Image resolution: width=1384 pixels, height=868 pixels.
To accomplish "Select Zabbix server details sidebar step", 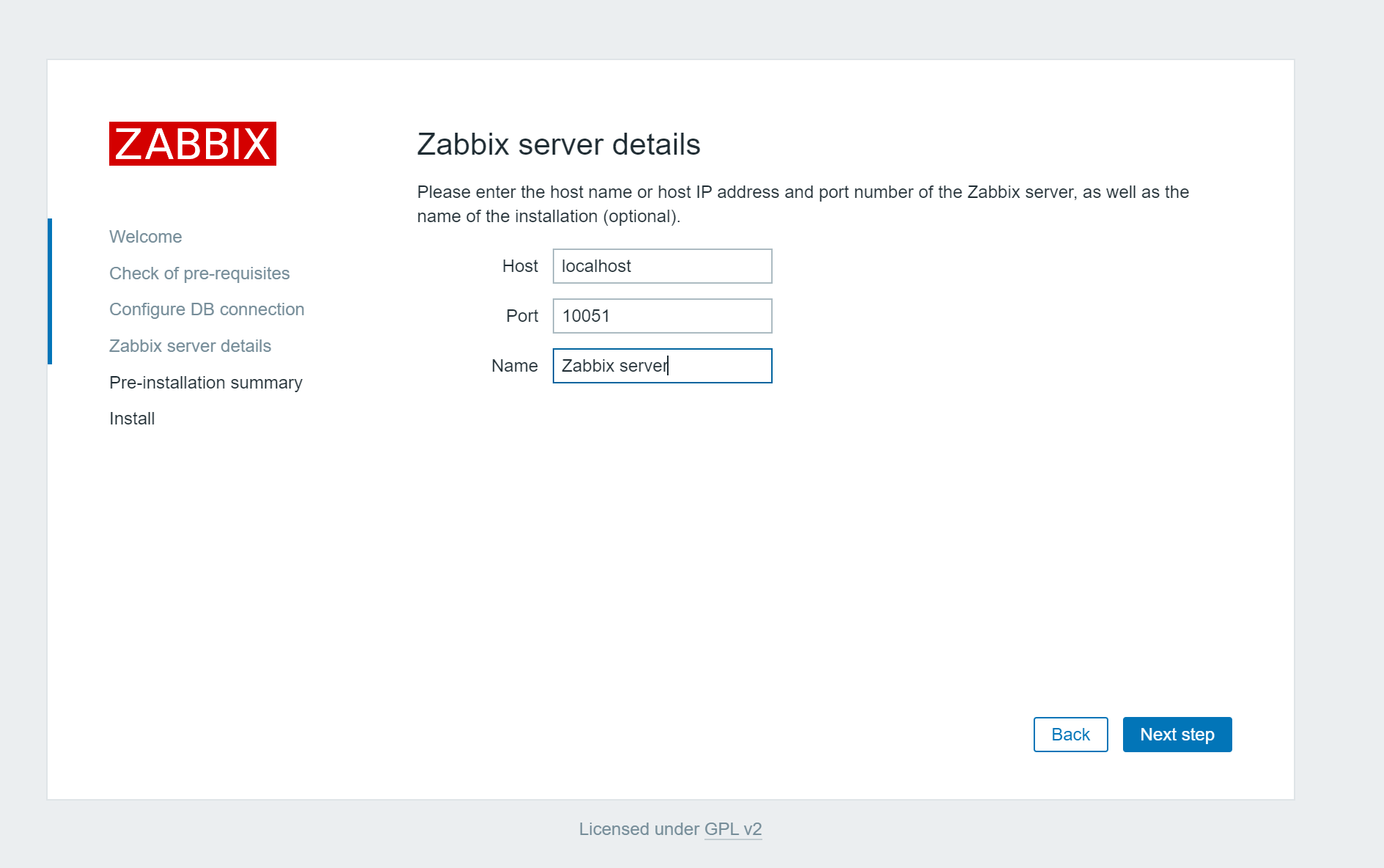I will click(x=190, y=346).
